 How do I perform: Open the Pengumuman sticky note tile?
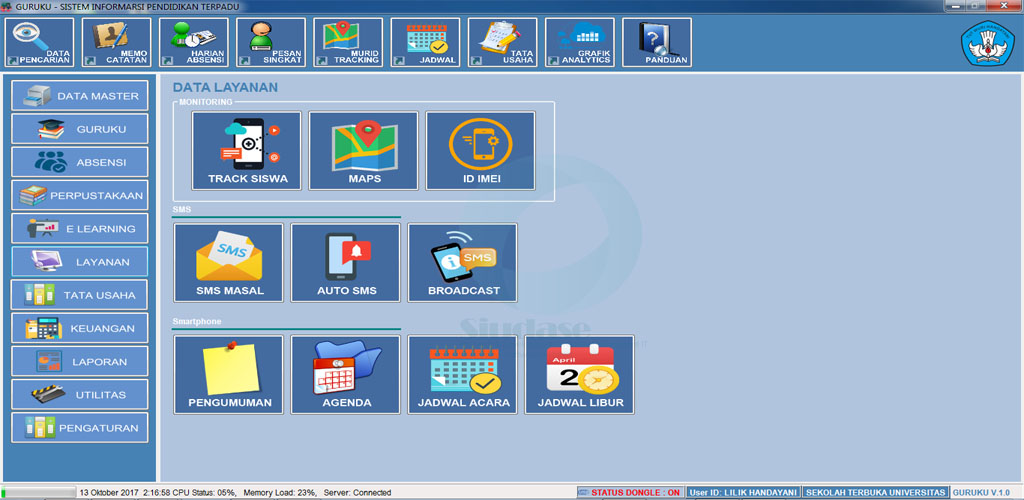(x=229, y=374)
